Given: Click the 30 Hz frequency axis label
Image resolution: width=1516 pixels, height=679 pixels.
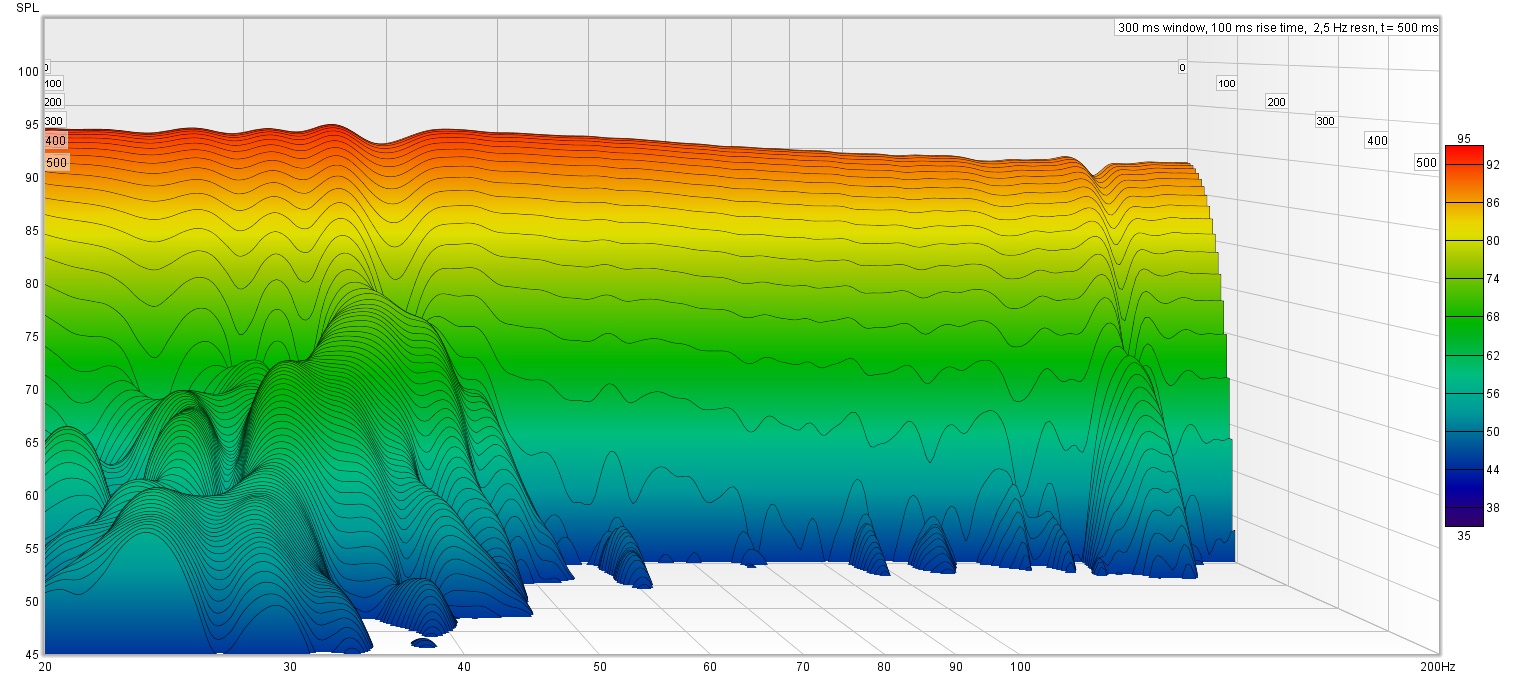Looking at the screenshot, I should pos(290,666).
